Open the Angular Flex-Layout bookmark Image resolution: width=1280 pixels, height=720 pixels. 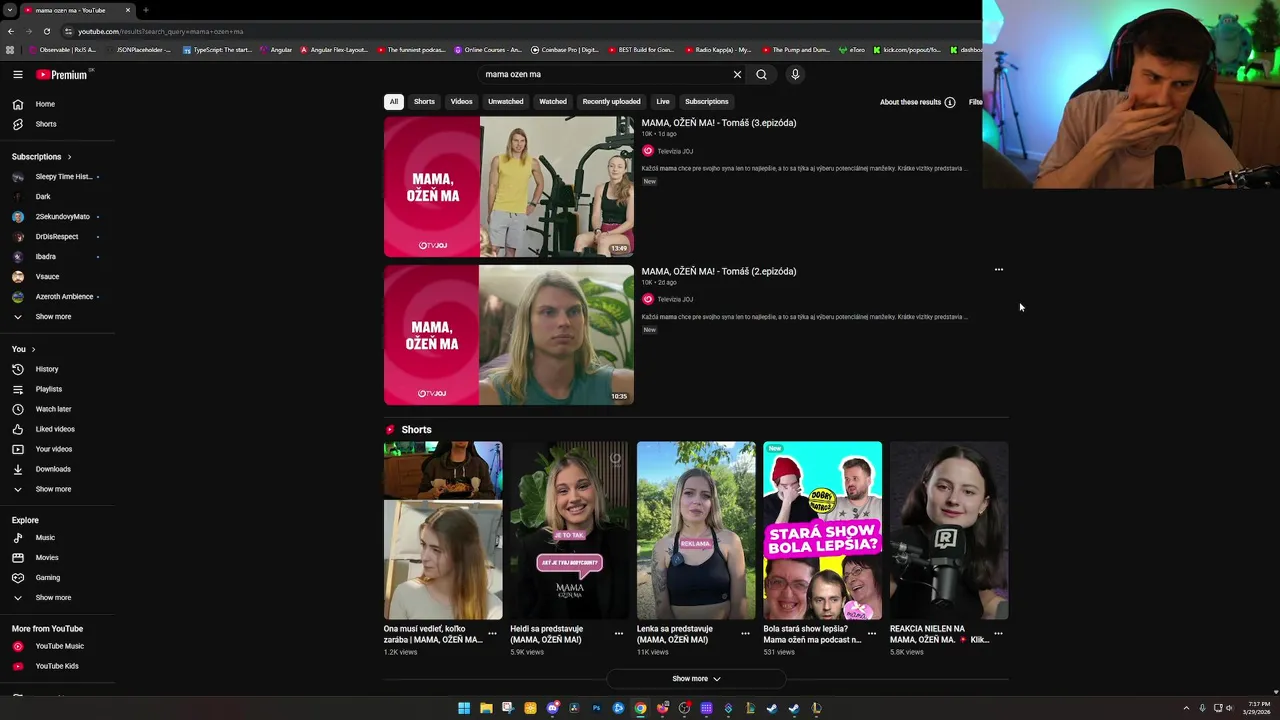click(x=334, y=49)
